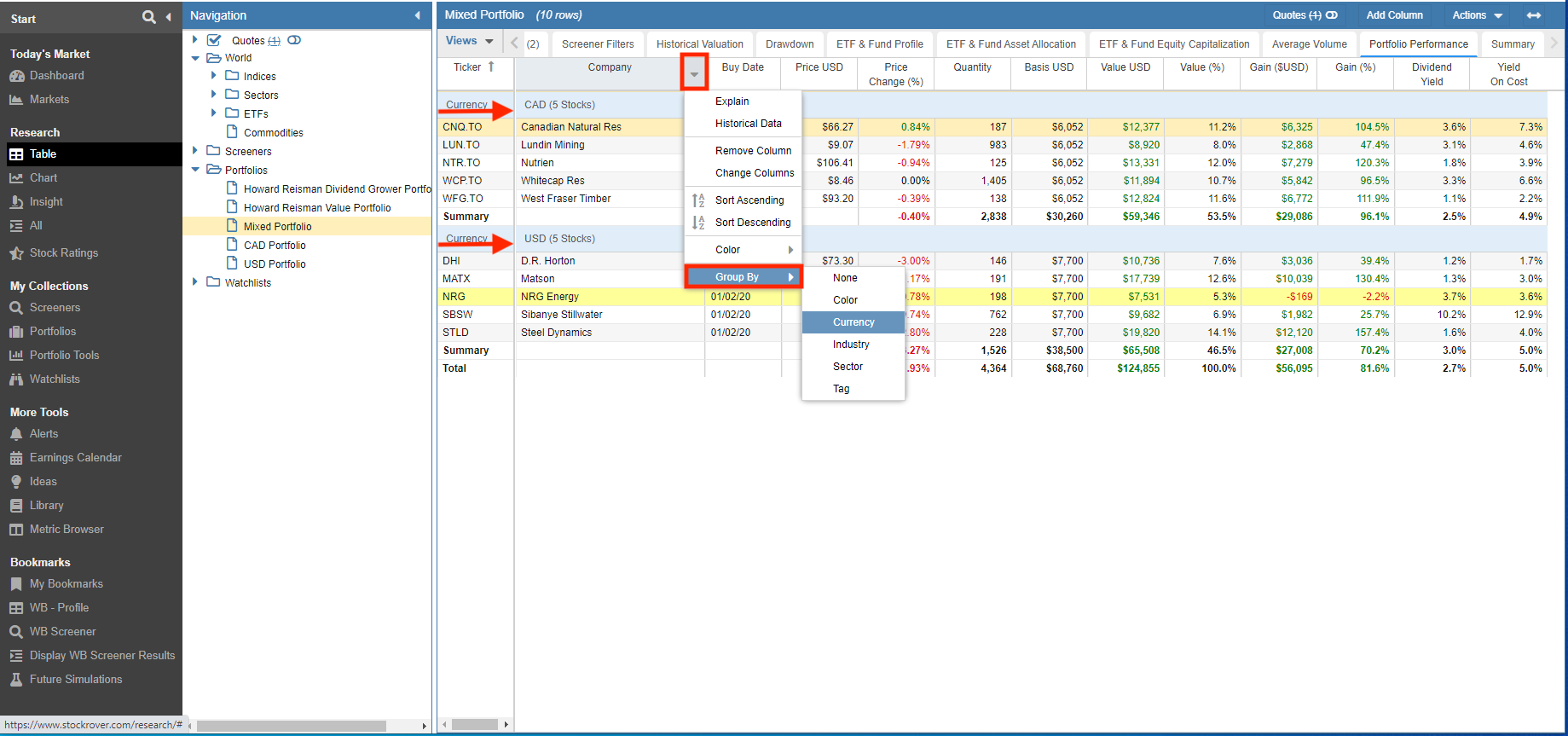1568x736 pixels.
Task: Open Howard Reisman Value Portfolio
Action: click(x=317, y=208)
